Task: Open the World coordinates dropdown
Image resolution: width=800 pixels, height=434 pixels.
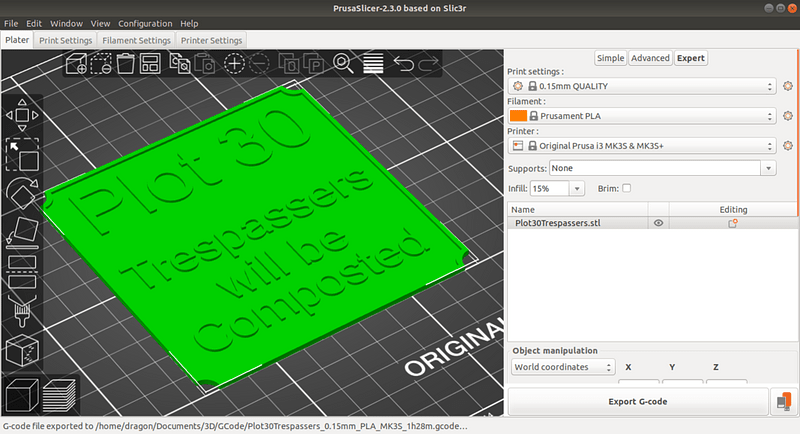Action: 563,367
